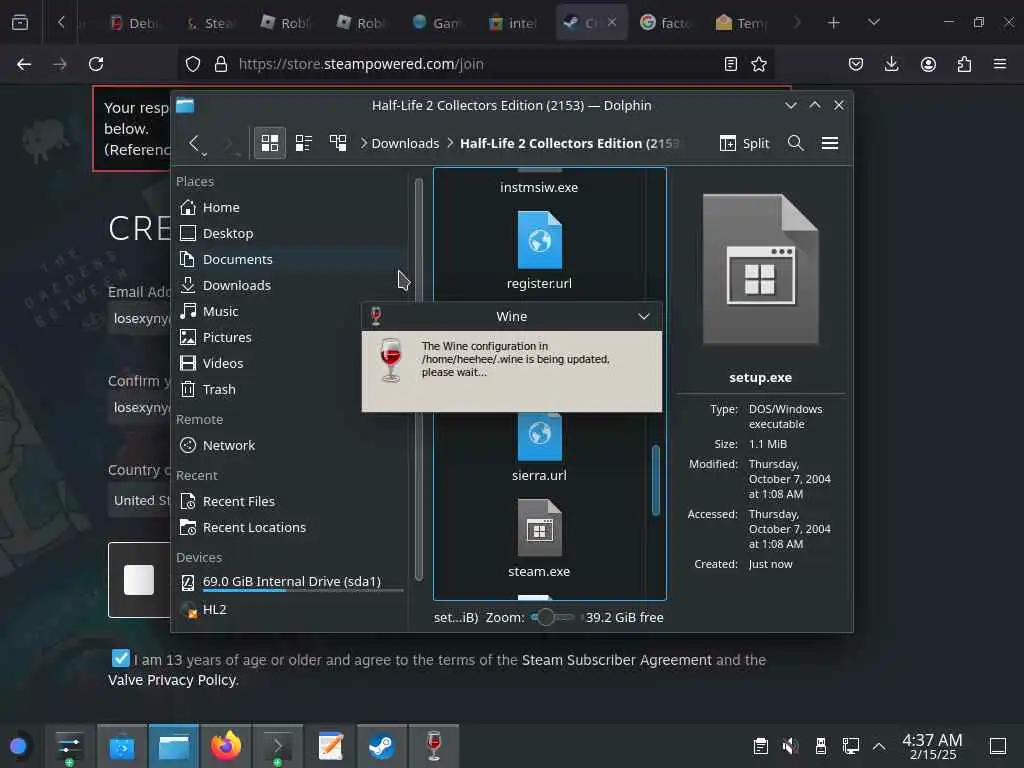Switch to the Temp Firefox tab

[x=741, y=23]
